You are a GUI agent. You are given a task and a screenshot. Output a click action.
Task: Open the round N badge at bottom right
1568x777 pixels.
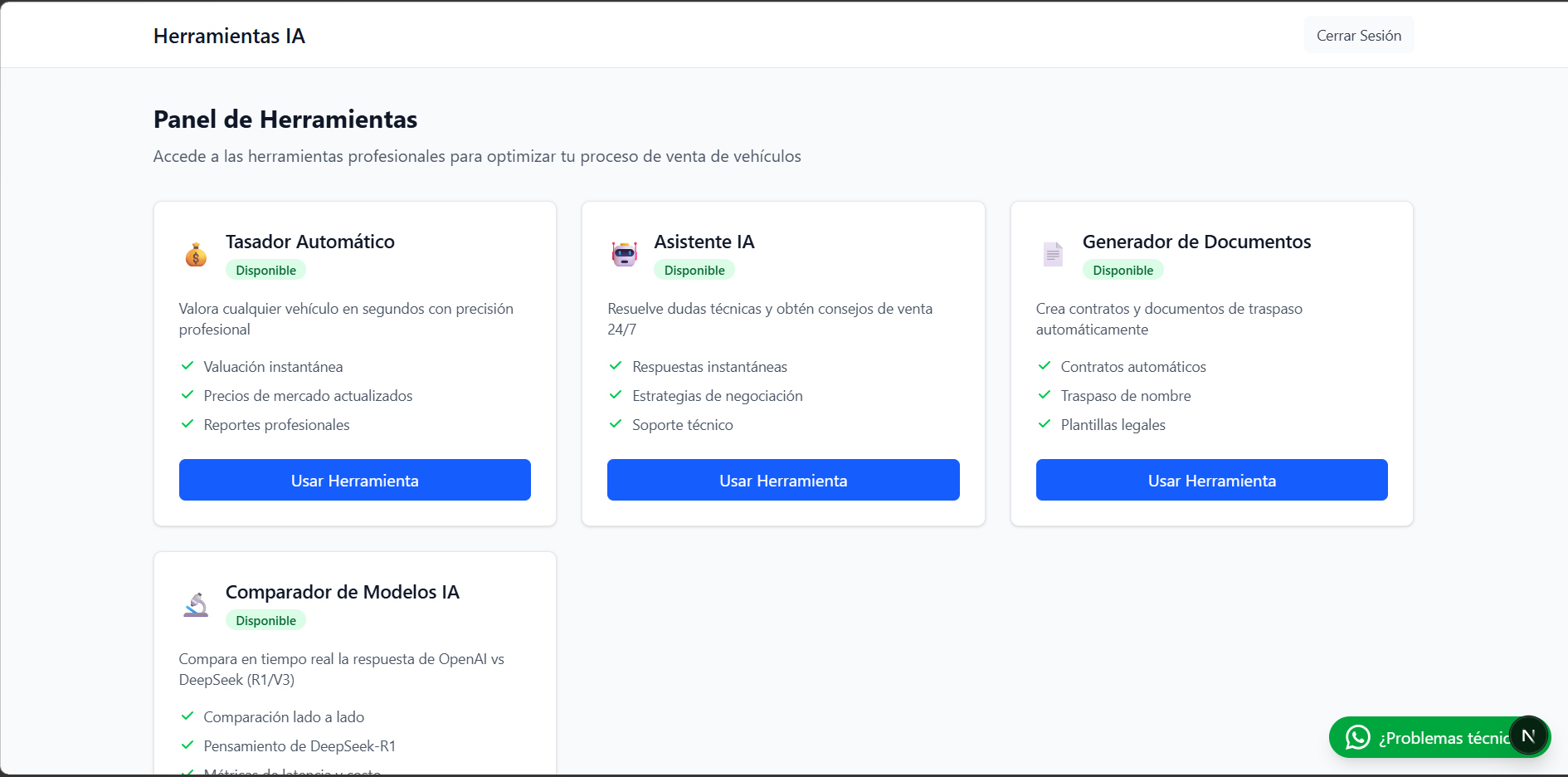click(x=1528, y=735)
